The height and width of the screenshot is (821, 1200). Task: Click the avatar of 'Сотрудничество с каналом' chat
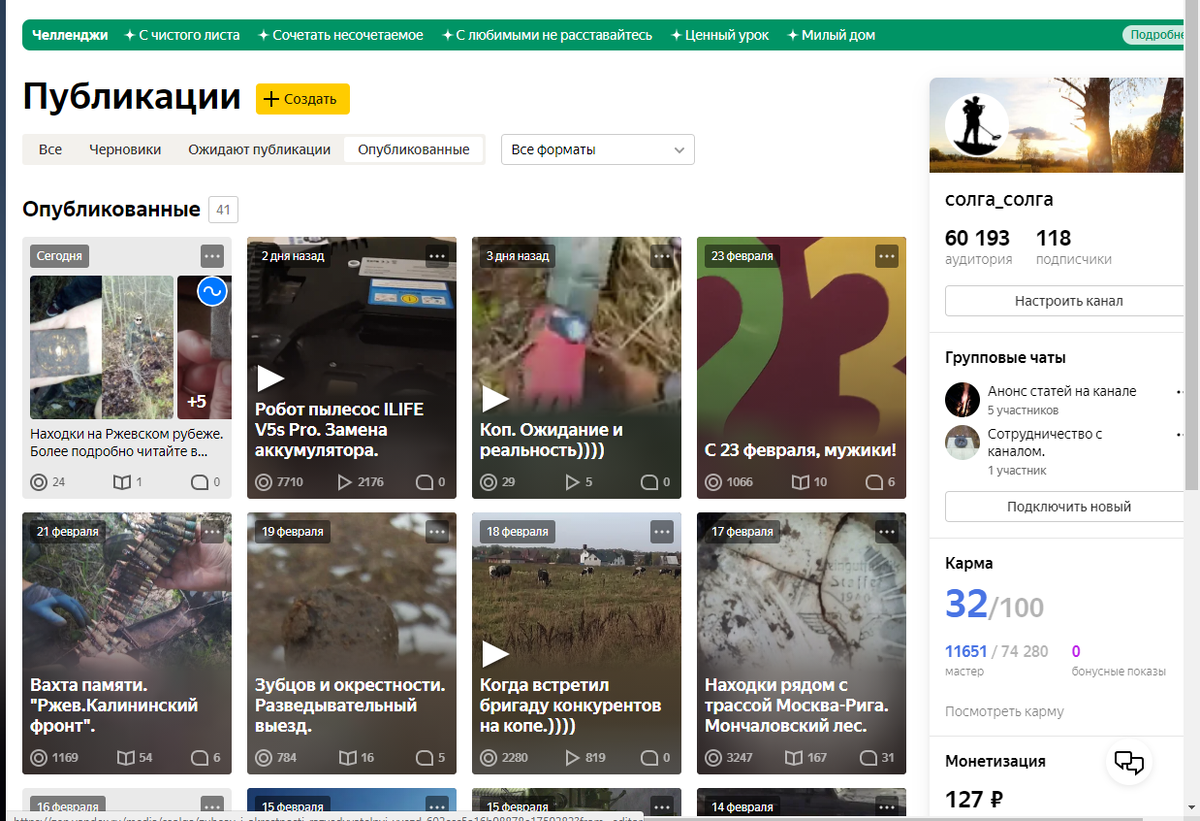pyautogui.click(x=962, y=442)
